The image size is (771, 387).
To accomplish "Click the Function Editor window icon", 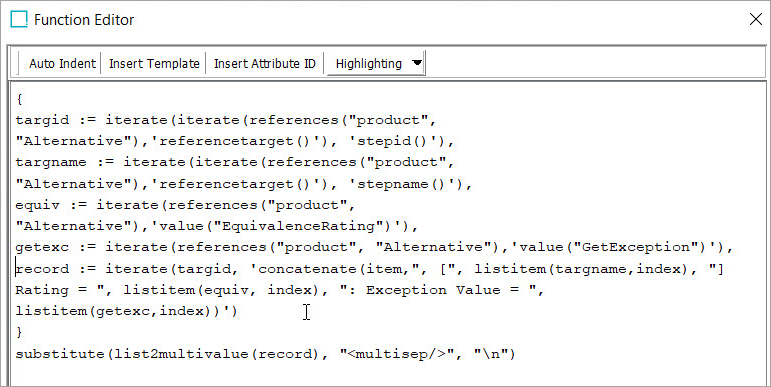I will pos(19,20).
